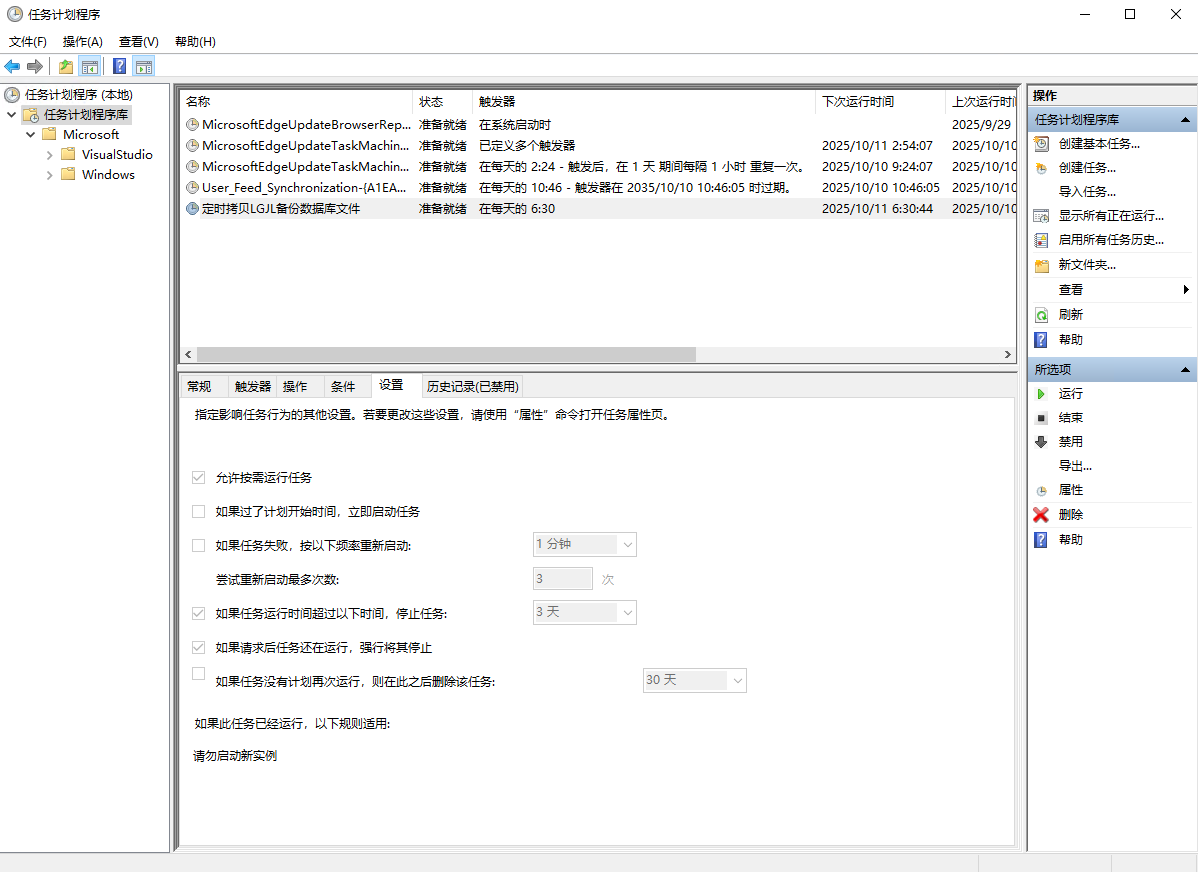Click the red X 删除 icon

[x=1041, y=515]
